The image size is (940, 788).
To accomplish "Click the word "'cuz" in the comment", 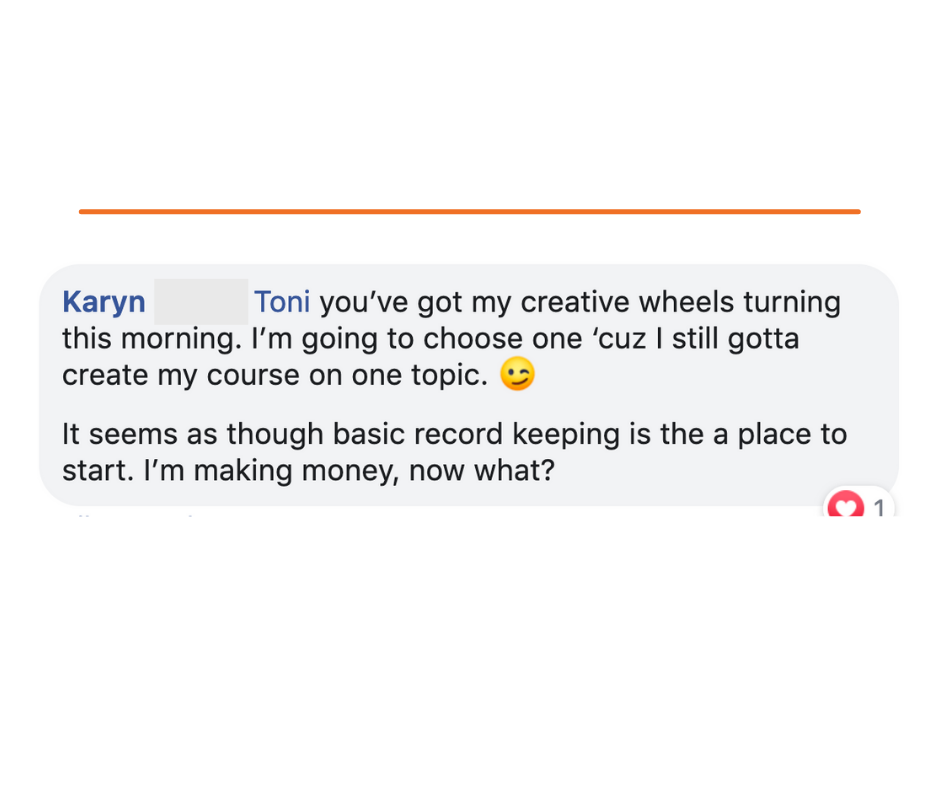I will (x=619, y=339).
